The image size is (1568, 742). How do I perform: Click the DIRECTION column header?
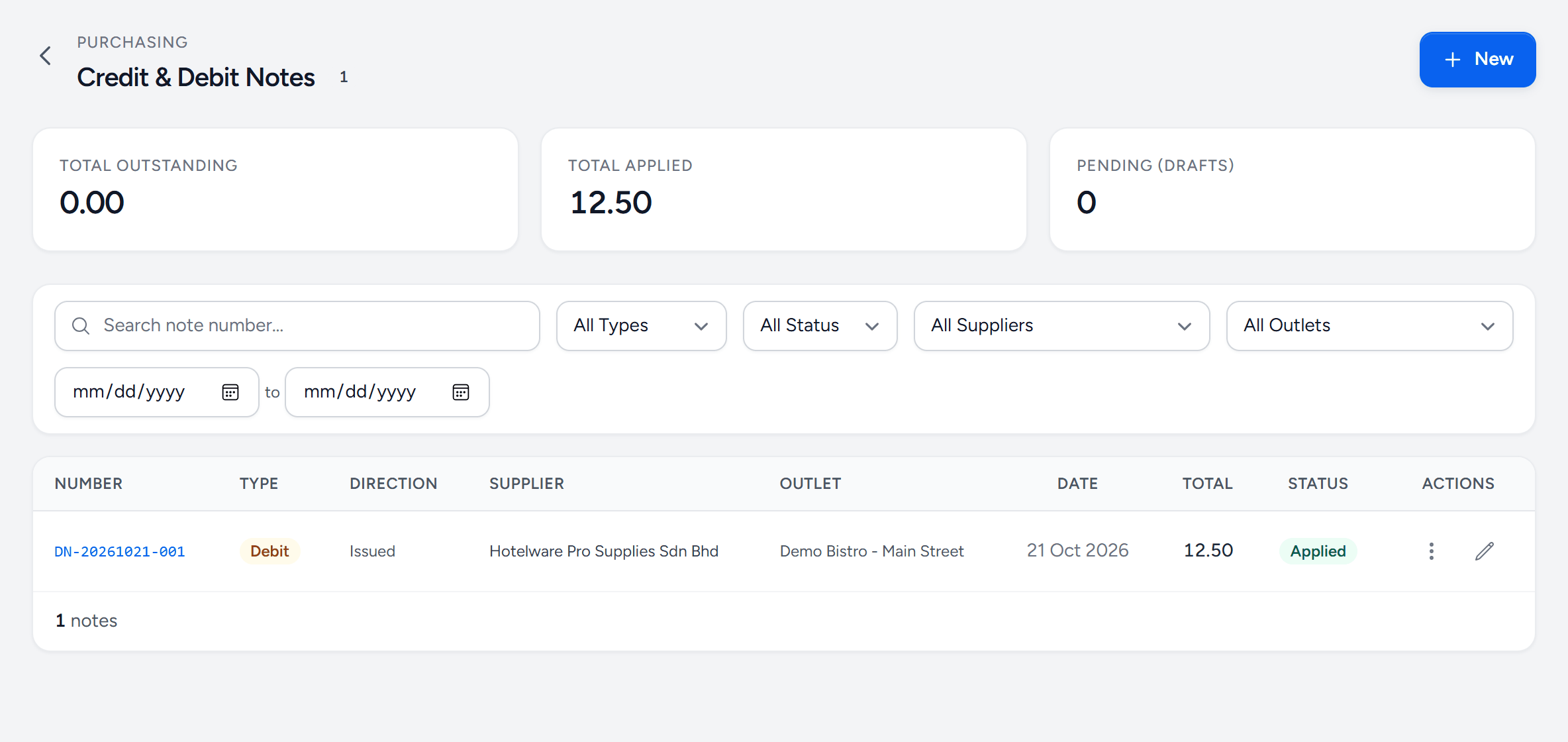pos(393,484)
